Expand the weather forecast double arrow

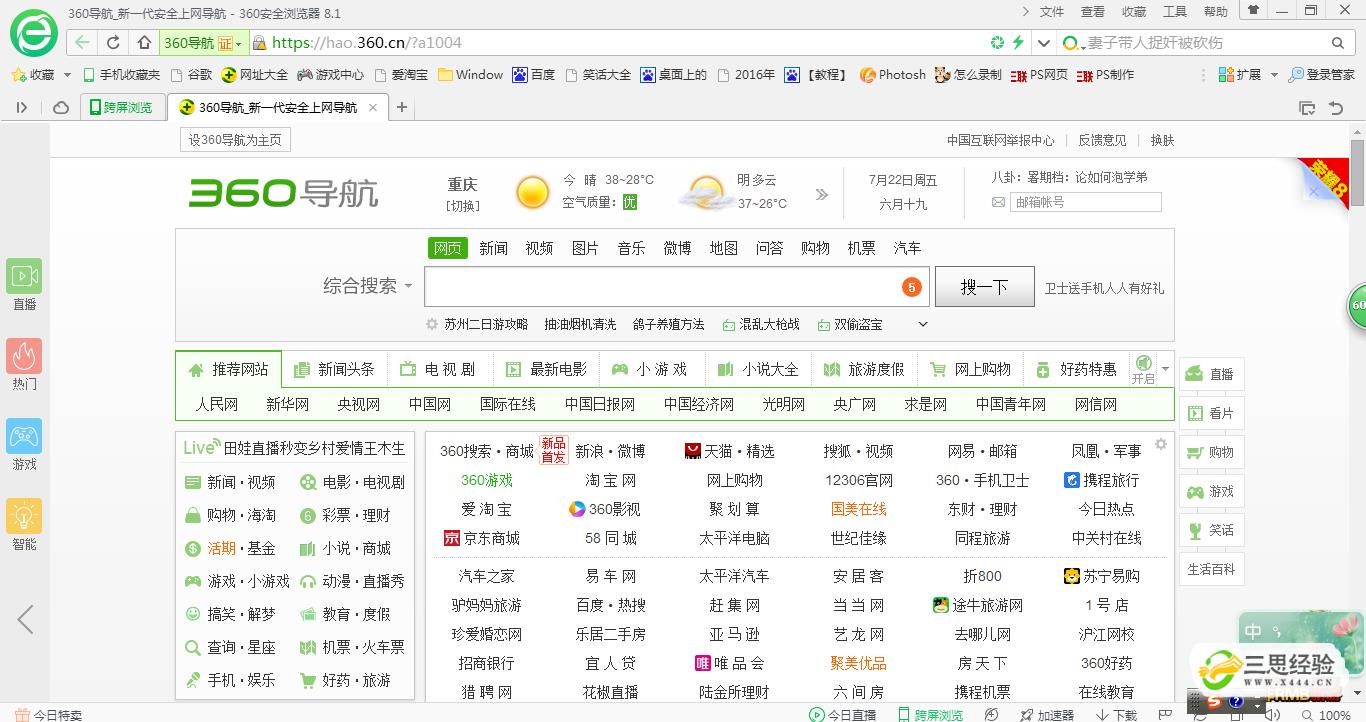pyautogui.click(x=822, y=194)
